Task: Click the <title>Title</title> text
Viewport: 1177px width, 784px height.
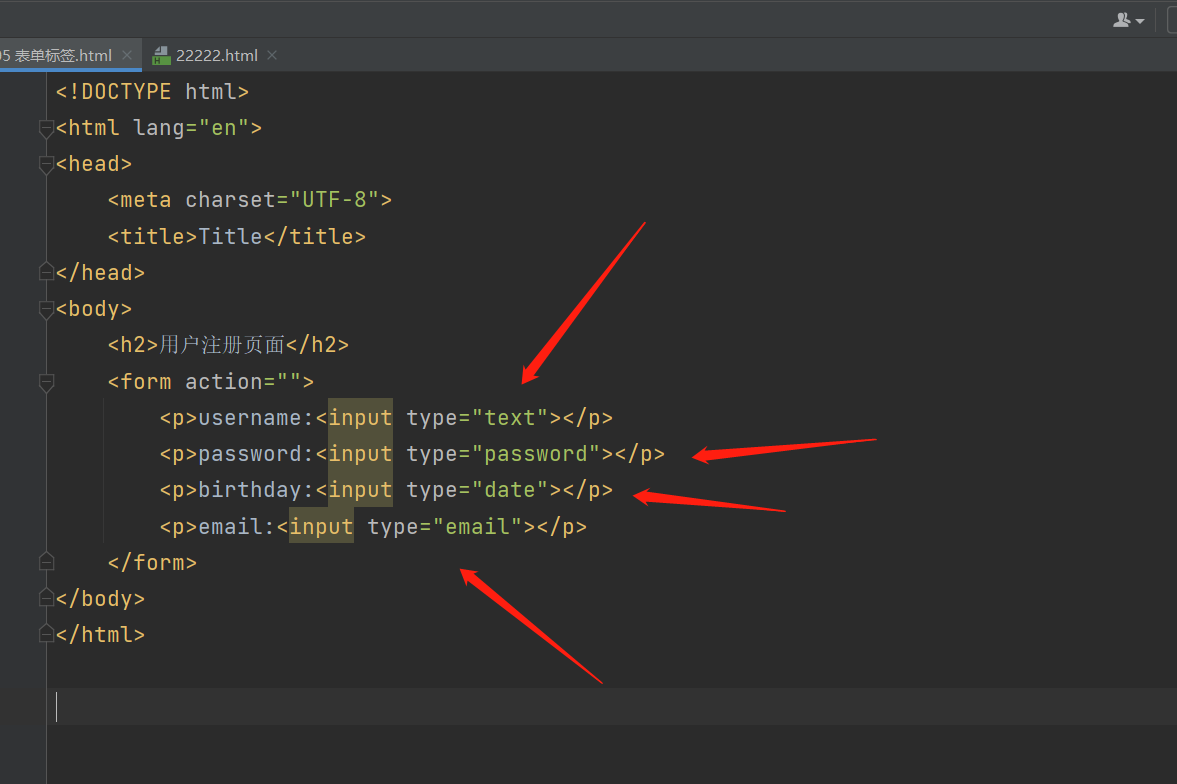Action: click(236, 237)
